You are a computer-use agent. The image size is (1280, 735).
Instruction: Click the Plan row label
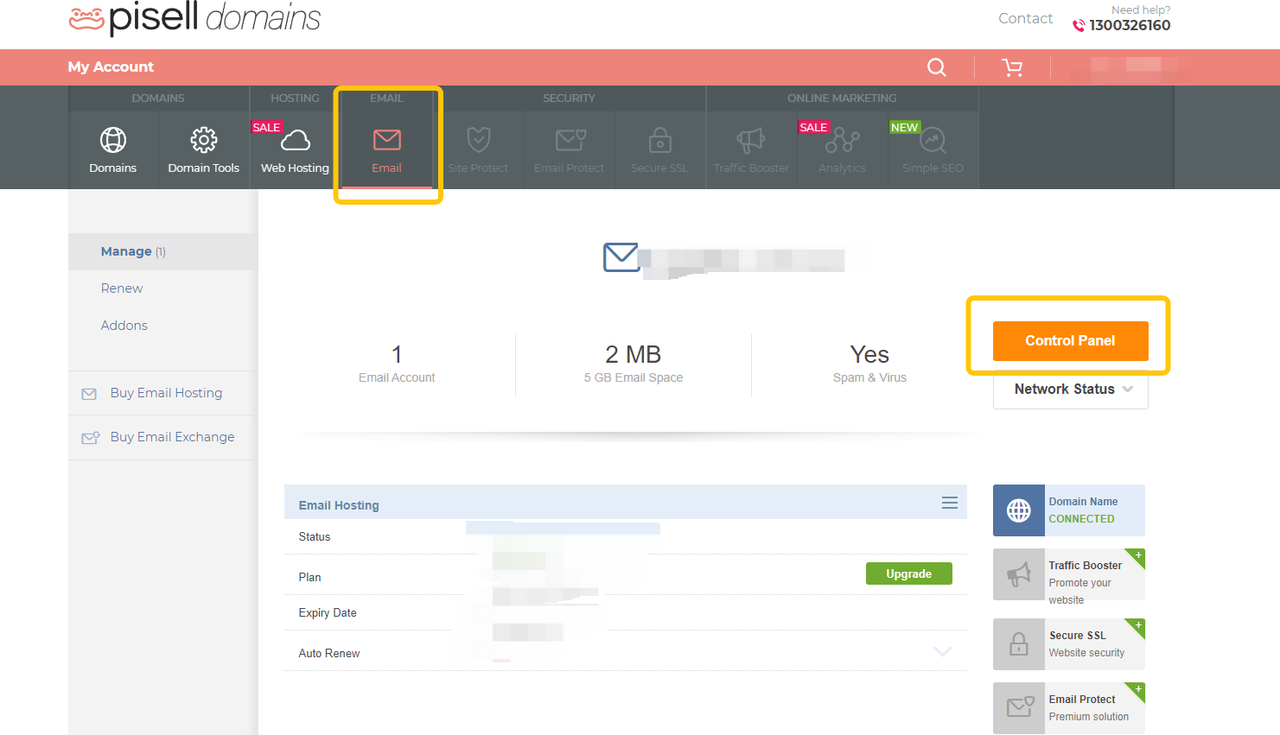(x=310, y=577)
